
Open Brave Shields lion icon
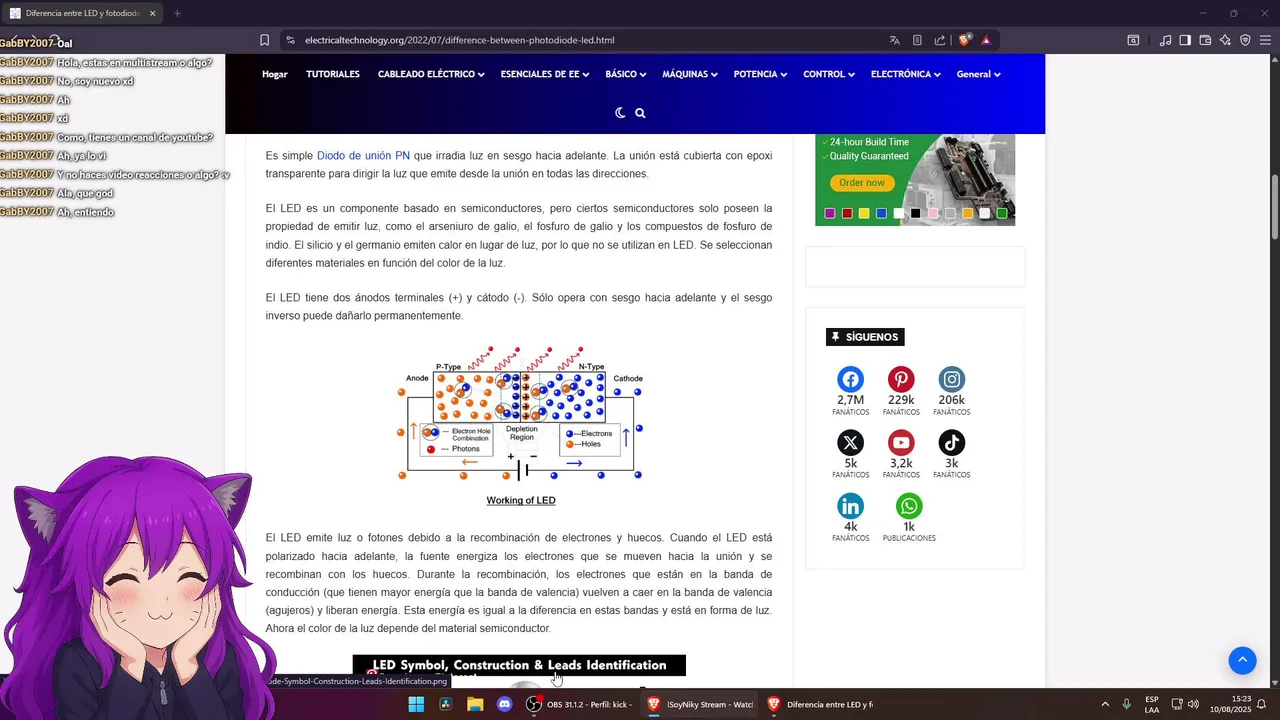pos(964,40)
